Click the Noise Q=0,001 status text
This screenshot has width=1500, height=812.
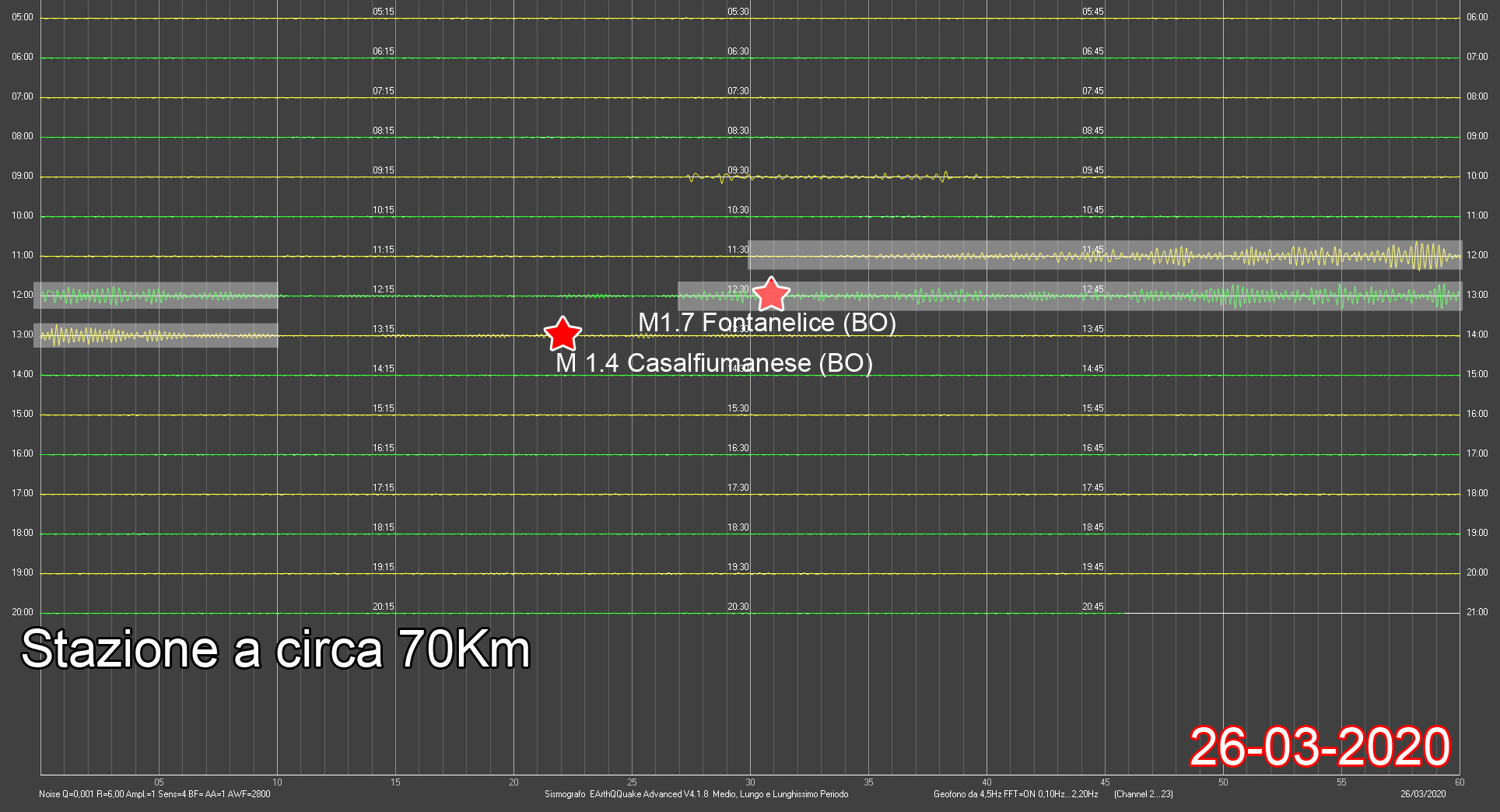click(155, 794)
